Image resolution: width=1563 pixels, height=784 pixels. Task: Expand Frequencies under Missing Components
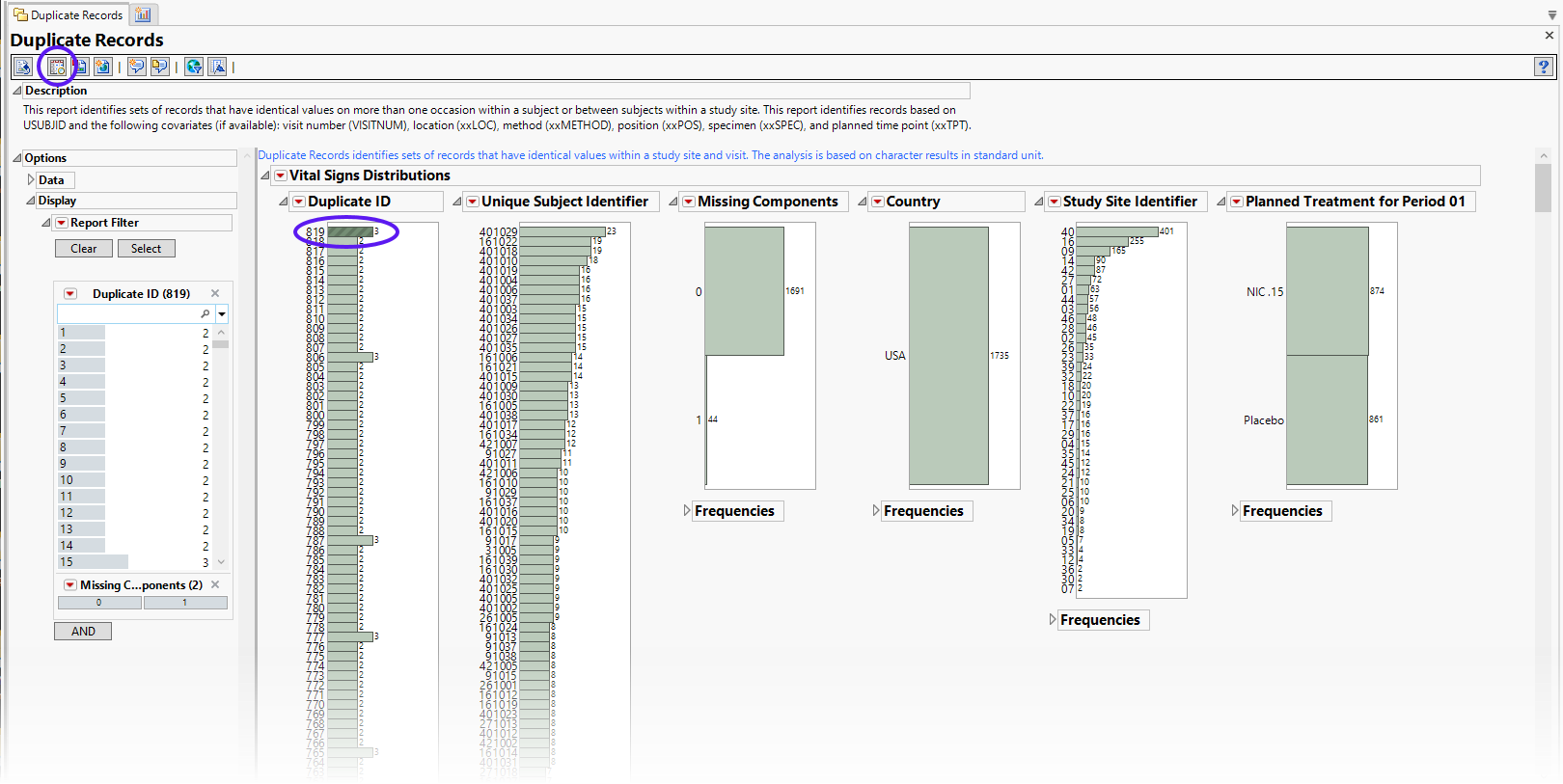click(x=687, y=511)
